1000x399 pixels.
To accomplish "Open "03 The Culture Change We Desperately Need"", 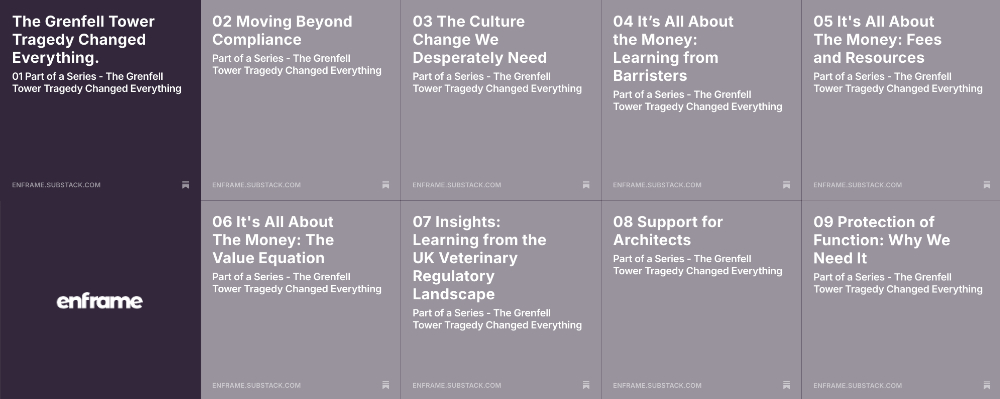I will point(480,40).
